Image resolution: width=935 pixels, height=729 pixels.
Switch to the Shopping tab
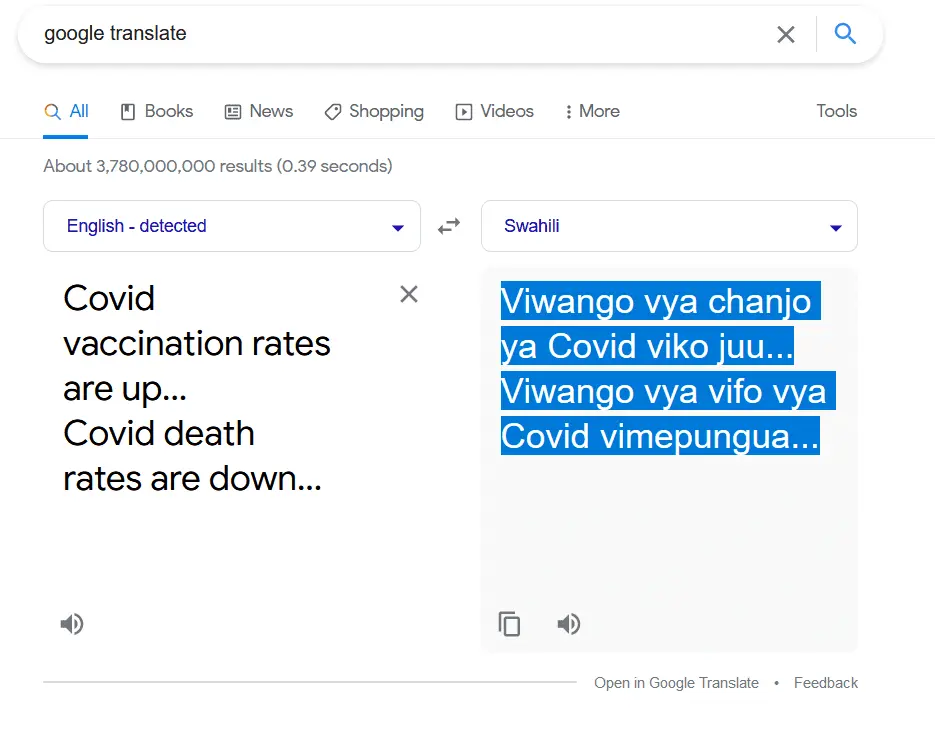pos(374,112)
